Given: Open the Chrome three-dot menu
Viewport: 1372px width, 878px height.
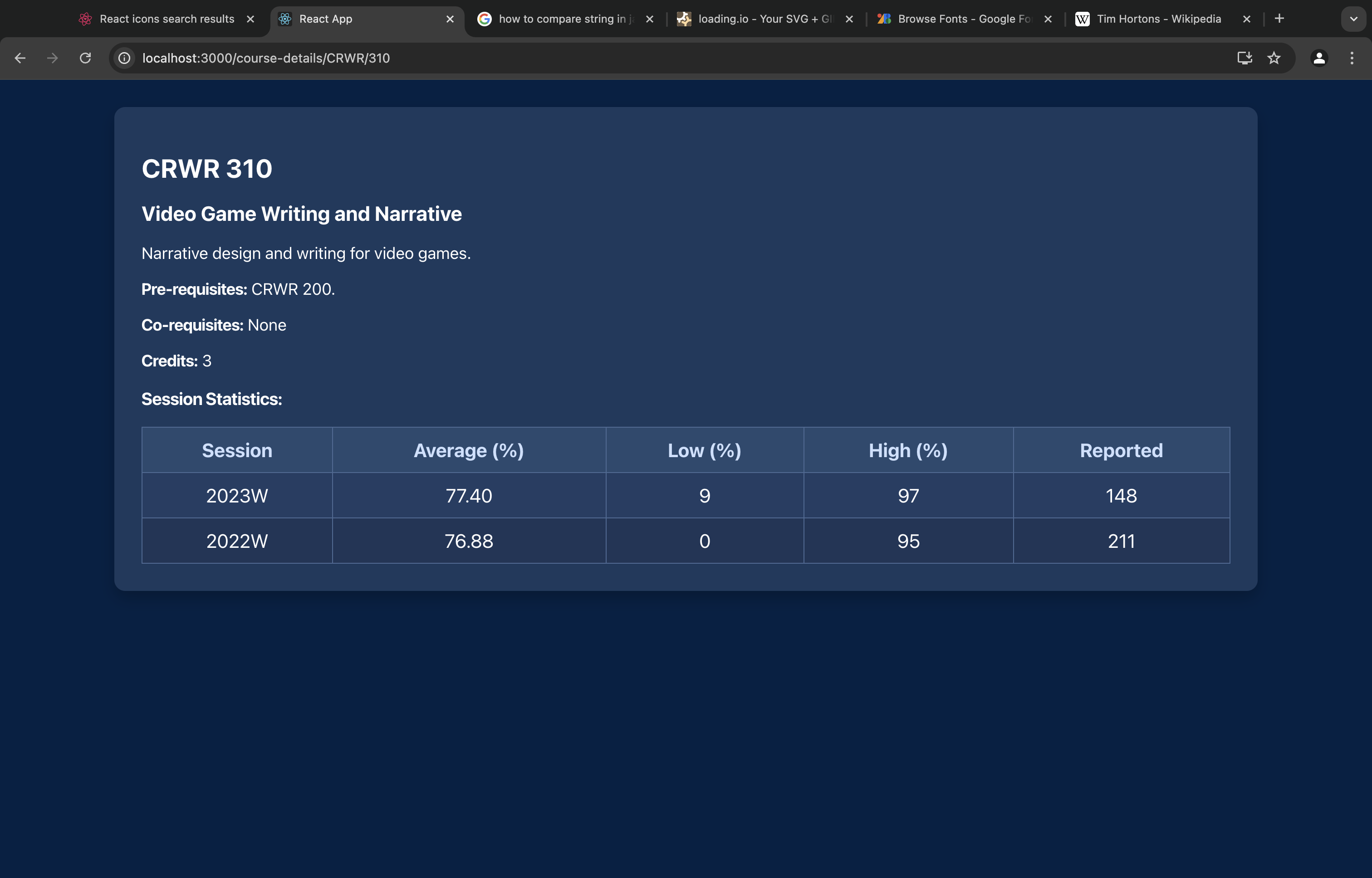Looking at the screenshot, I should click(1352, 58).
